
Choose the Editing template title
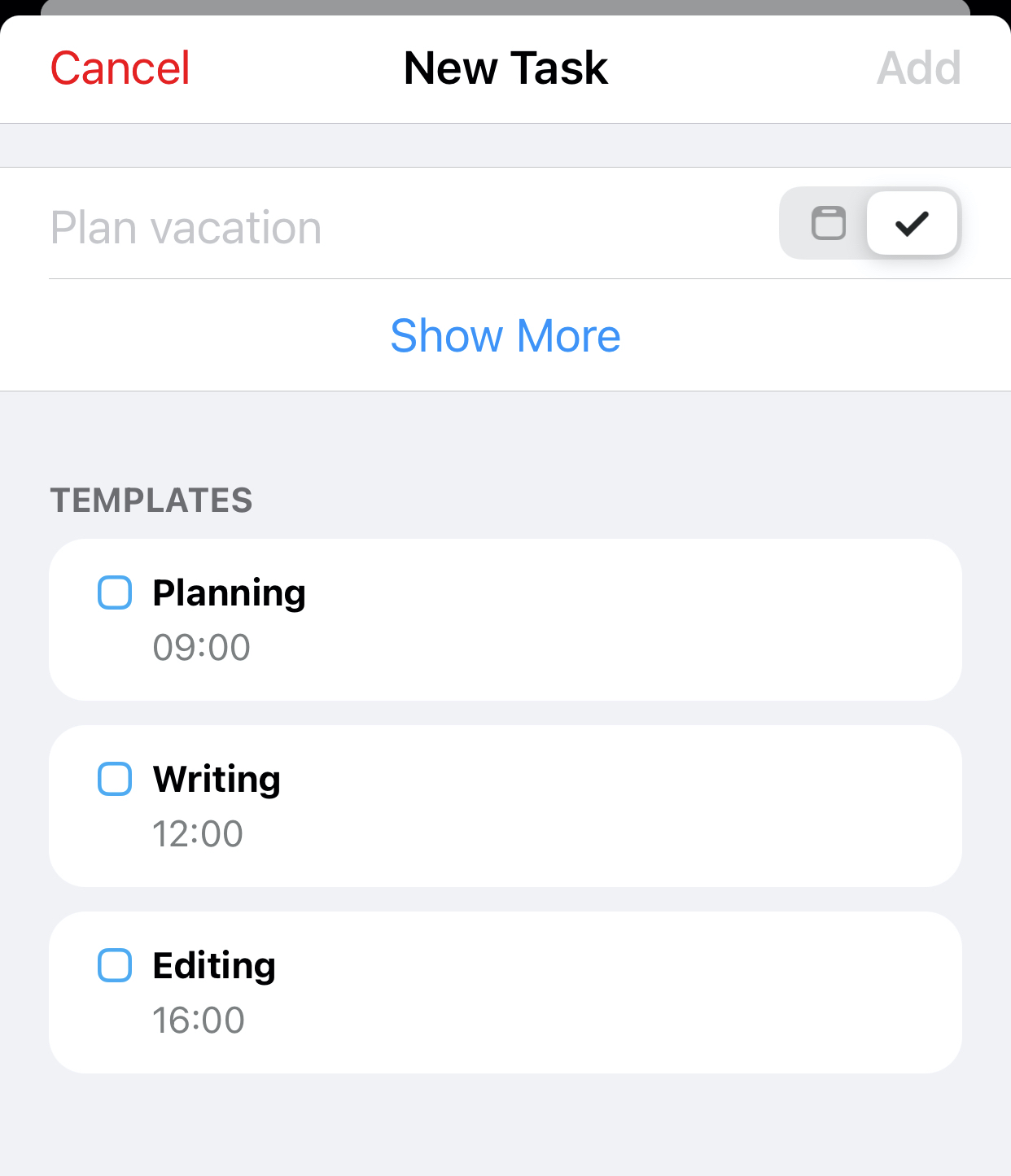click(x=214, y=966)
